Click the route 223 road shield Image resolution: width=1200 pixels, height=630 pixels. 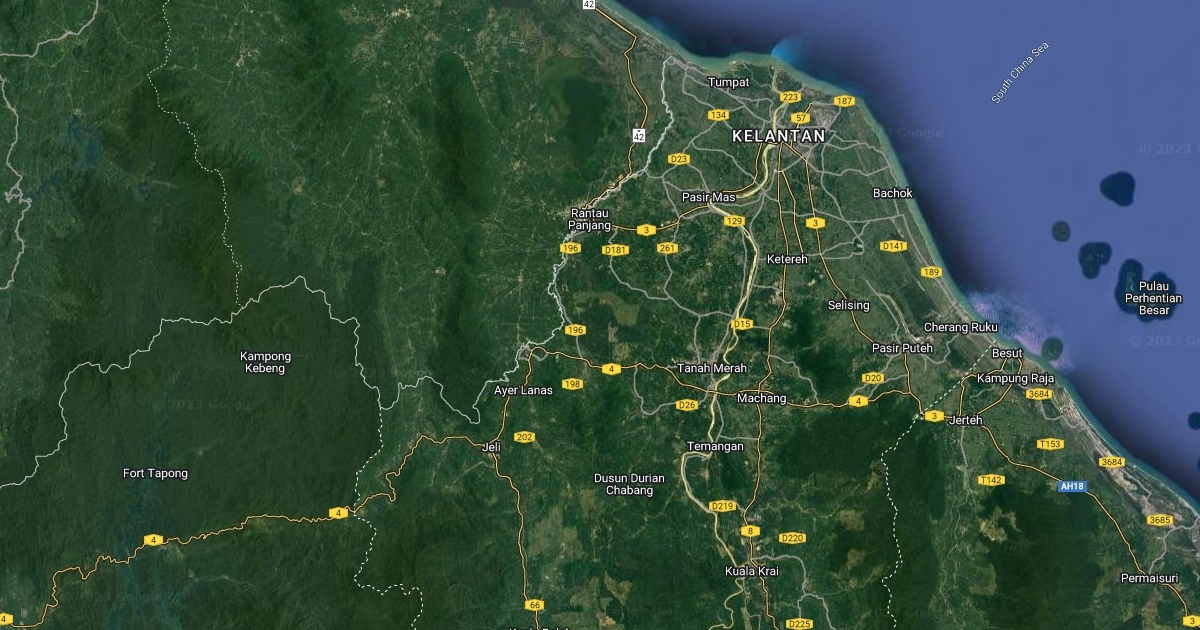tap(790, 97)
